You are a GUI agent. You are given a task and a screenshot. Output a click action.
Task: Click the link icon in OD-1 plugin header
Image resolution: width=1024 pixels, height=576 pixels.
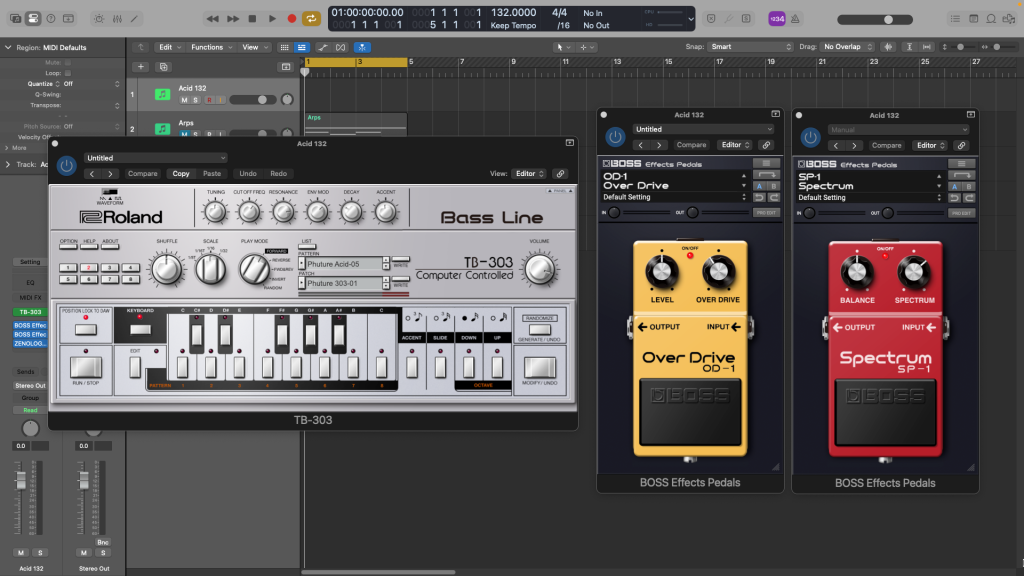point(766,145)
